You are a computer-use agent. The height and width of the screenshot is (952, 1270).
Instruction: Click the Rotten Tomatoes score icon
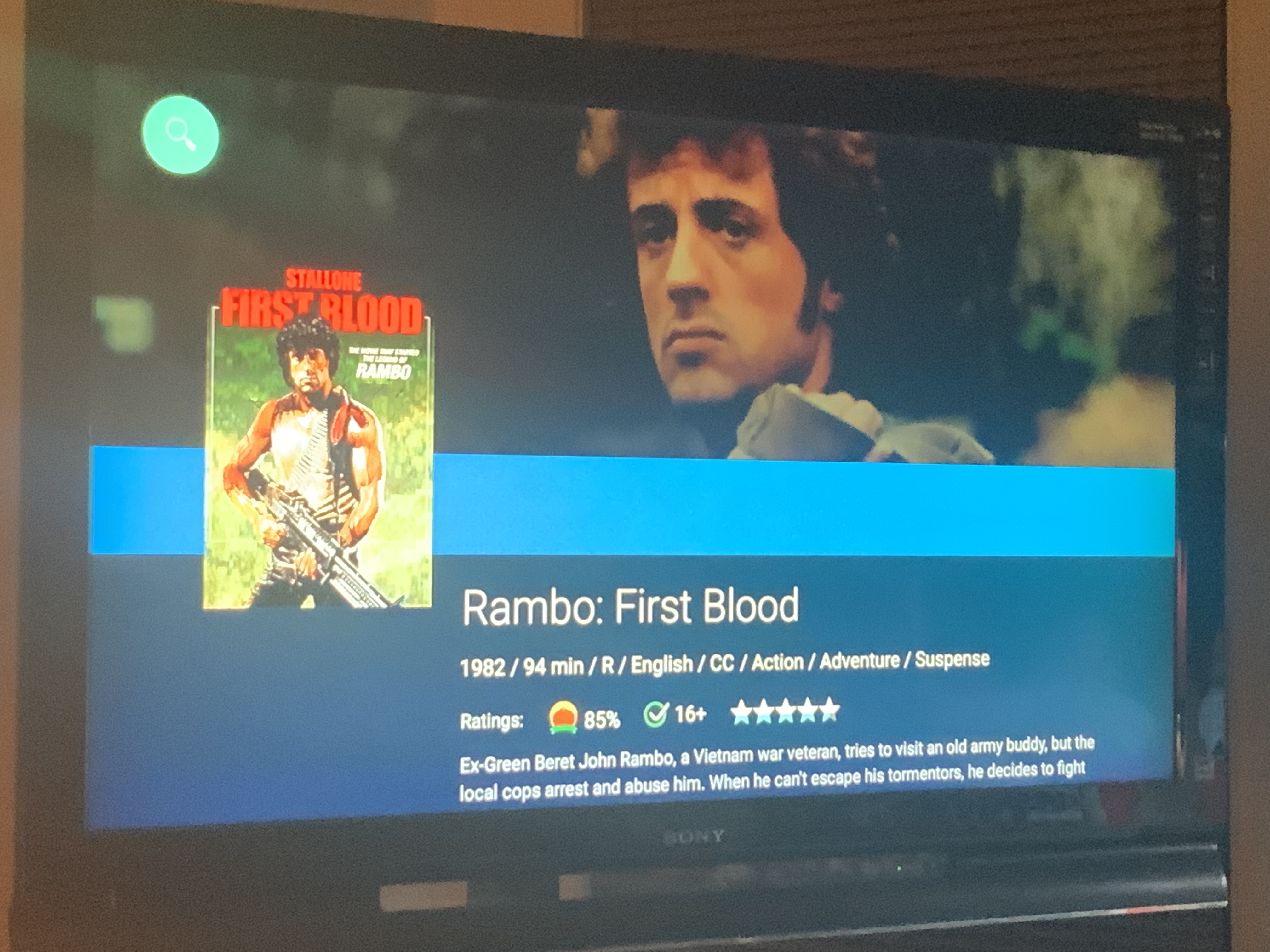(x=563, y=717)
